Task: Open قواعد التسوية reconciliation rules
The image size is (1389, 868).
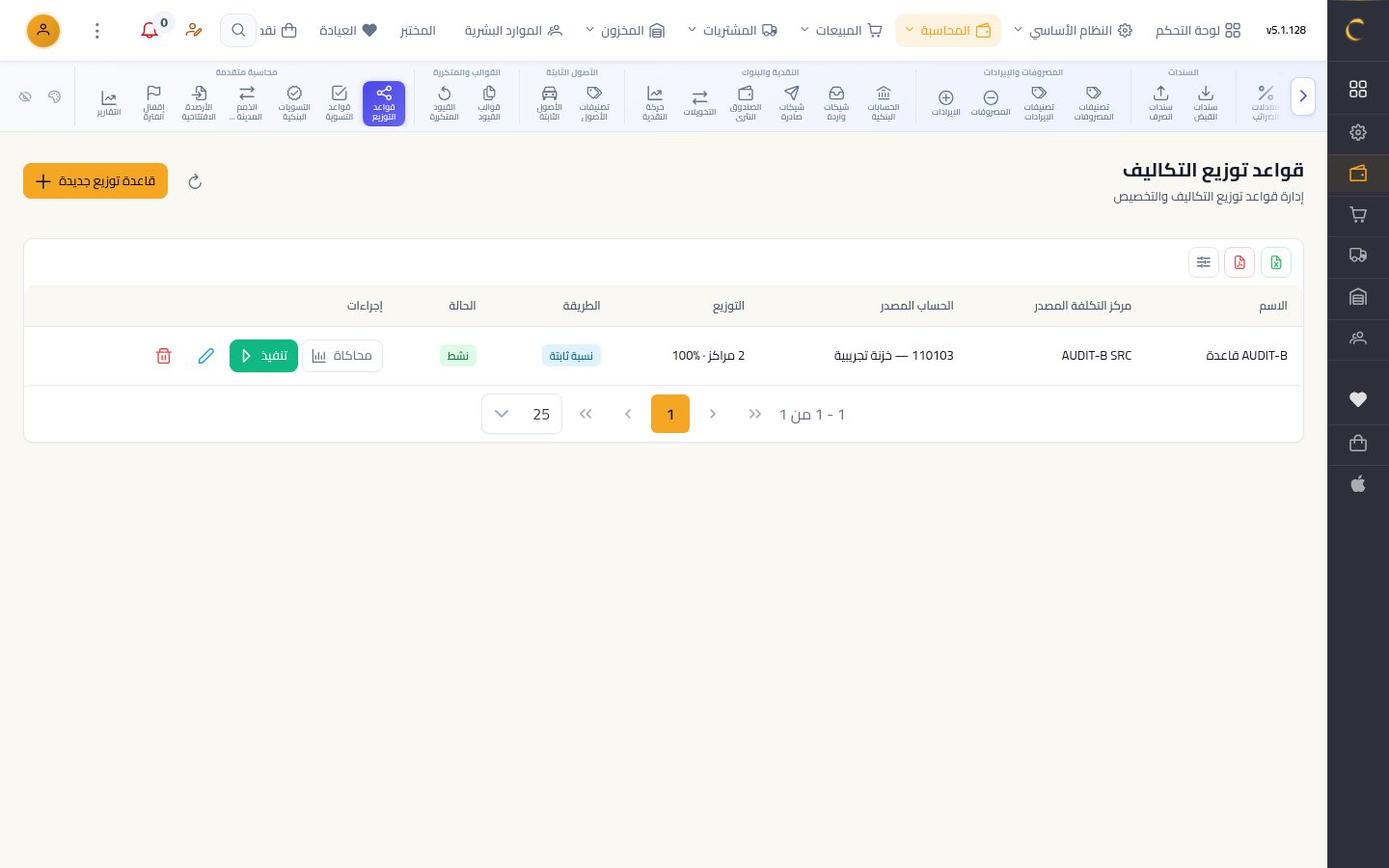Action: [x=339, y=102]
